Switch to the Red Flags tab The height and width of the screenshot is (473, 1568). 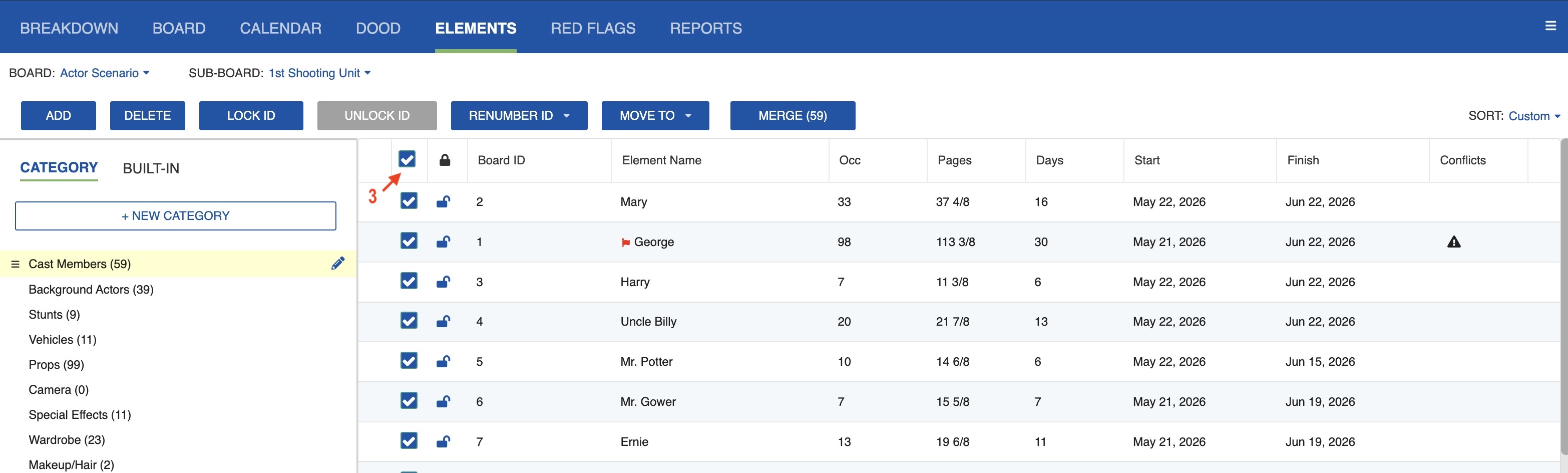pyautogui.click(x=592, y=28)
